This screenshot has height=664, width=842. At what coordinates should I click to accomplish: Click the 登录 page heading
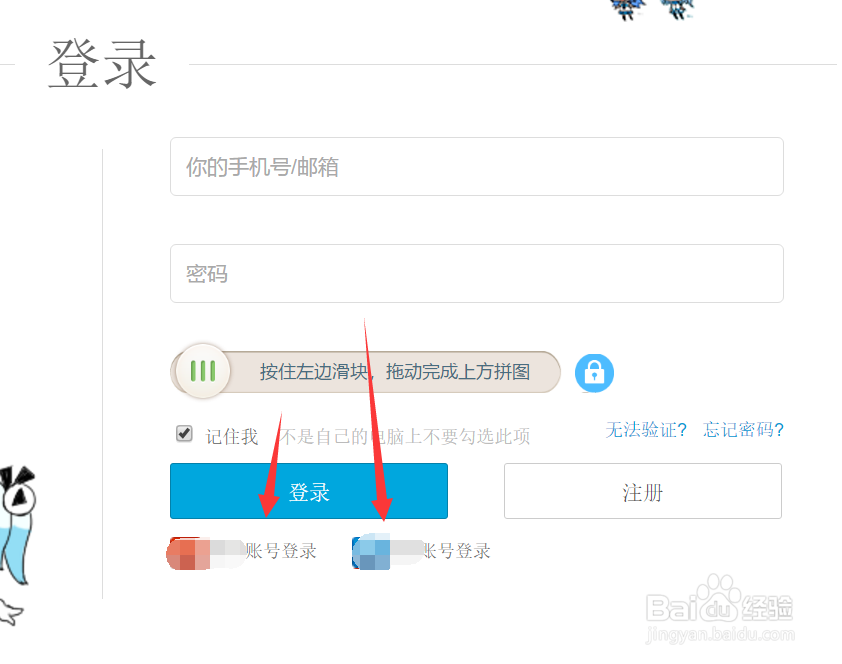coord(100,64)
